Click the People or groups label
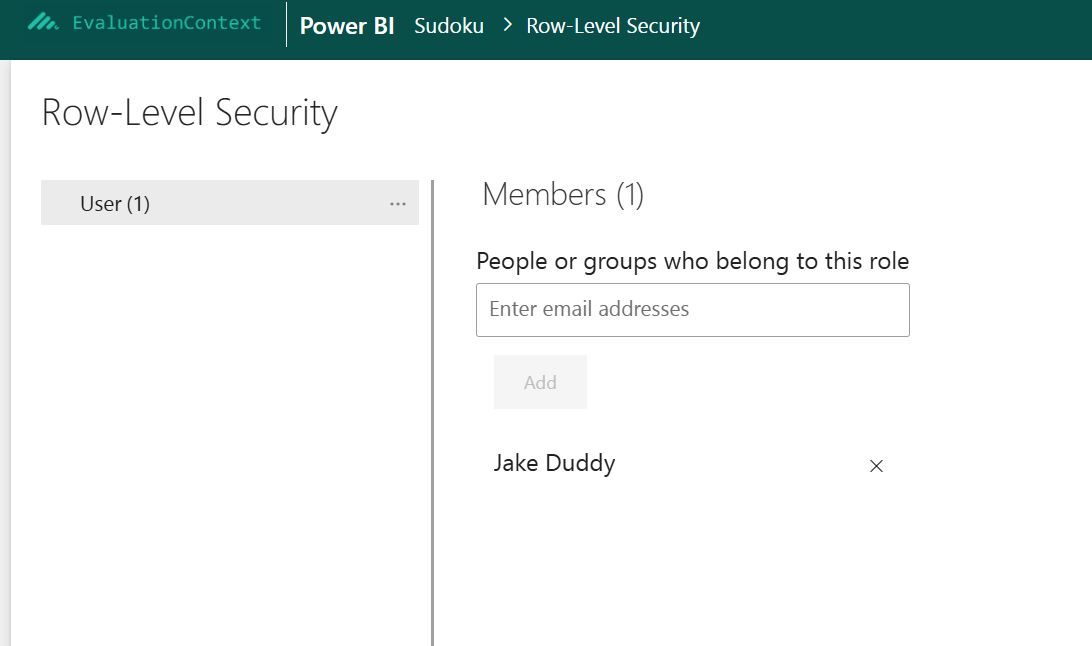The height and width of the screenshot is (646, 1092). [692, 261]
